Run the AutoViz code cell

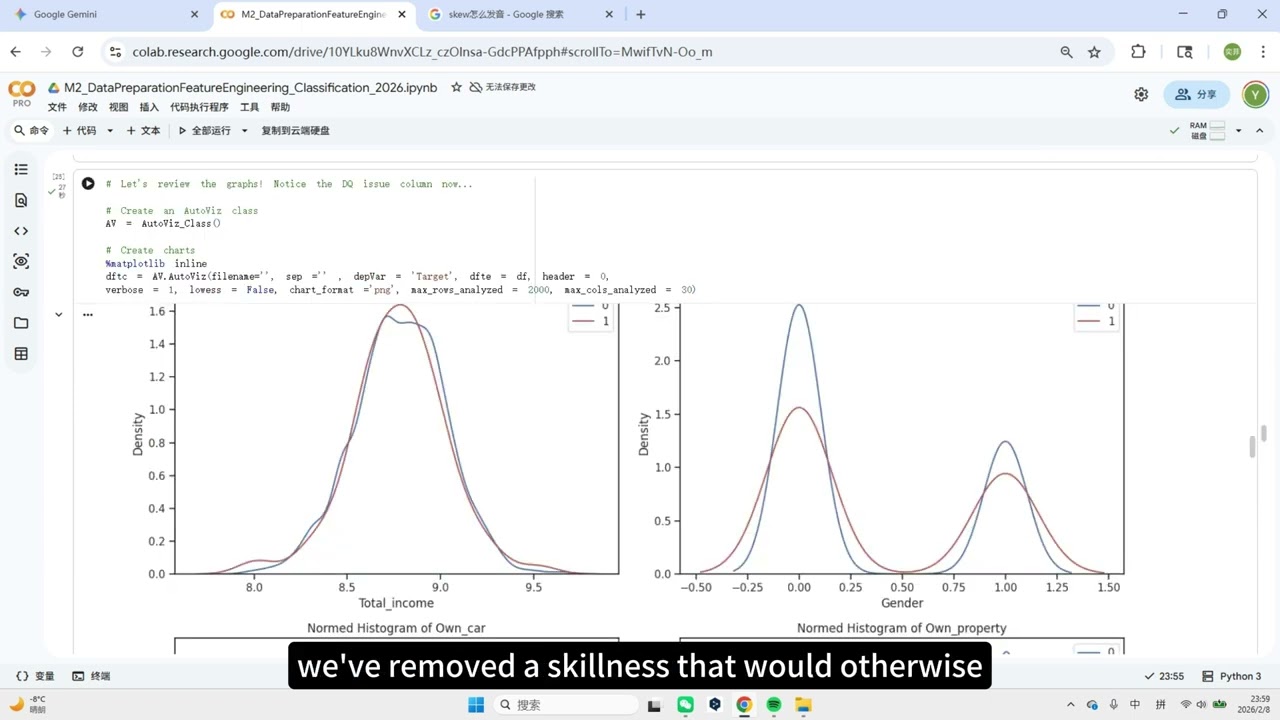(88, 184)
